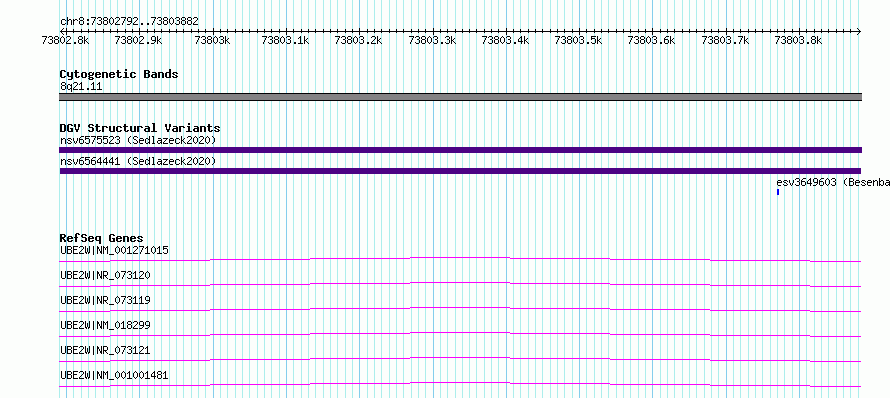Click the small blue esv3649603 variant marker
Image resolution: width=890 pixels, height=398 pixels.
pos(778,192)
